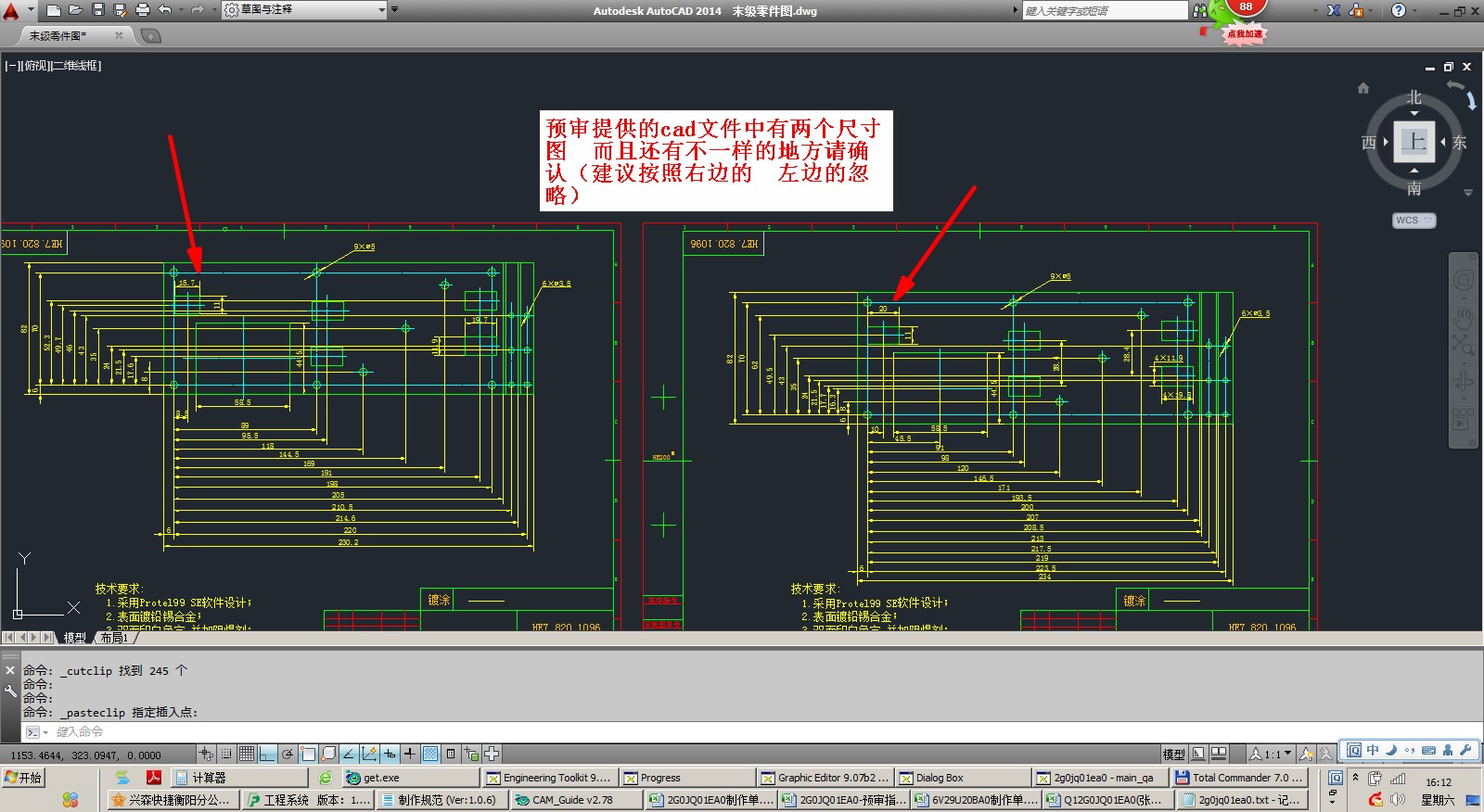1484x812 pixels.
Task: Save the drawing using the floppy disk icon
Action: pyautogui.click(x=98, y=10)
